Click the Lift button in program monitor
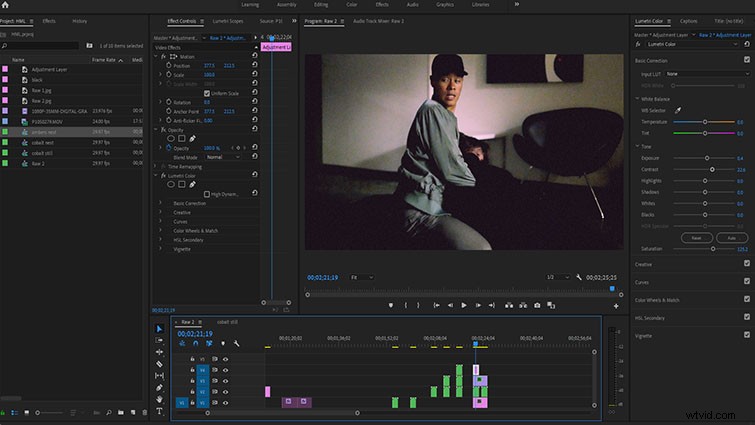755x425 pixels. point(509,305)
